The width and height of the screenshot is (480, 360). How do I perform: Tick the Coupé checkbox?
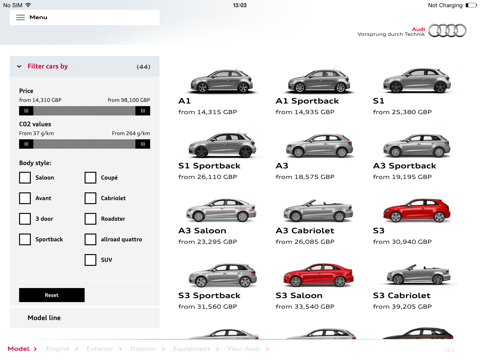(90, 178)
